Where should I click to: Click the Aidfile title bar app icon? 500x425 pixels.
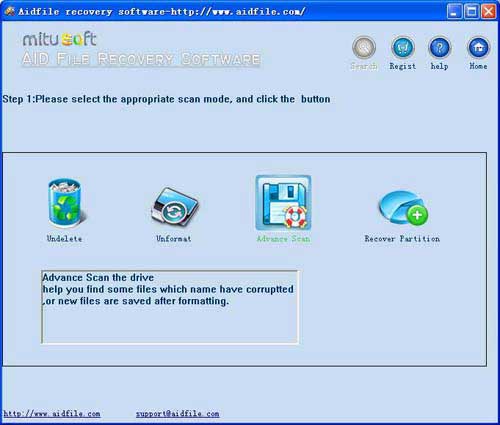(x=9, y=11)
